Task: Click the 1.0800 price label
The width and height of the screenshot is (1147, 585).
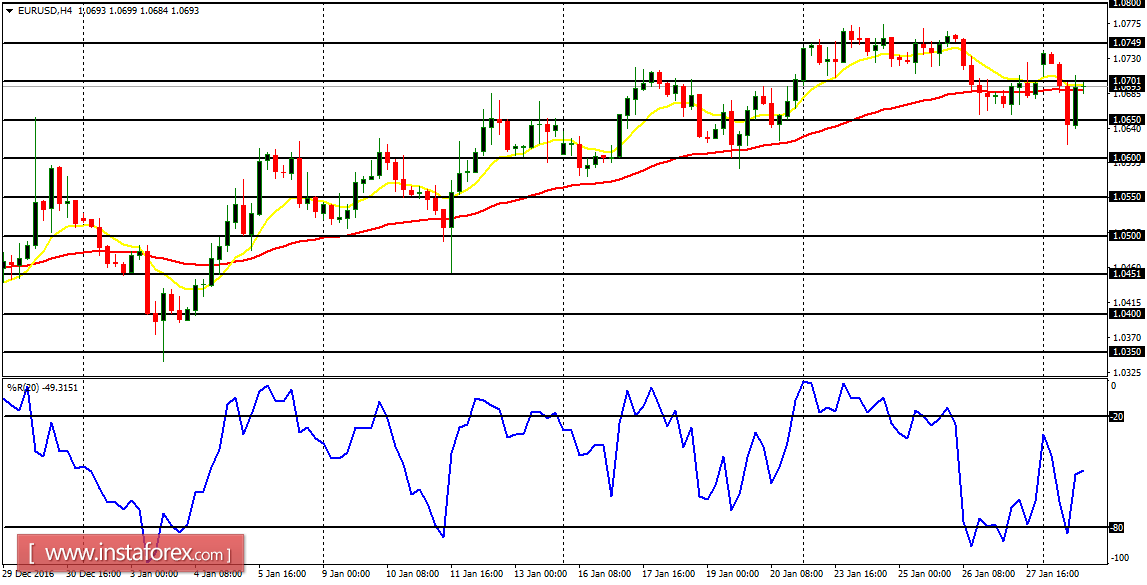Action: [1125, 3]
